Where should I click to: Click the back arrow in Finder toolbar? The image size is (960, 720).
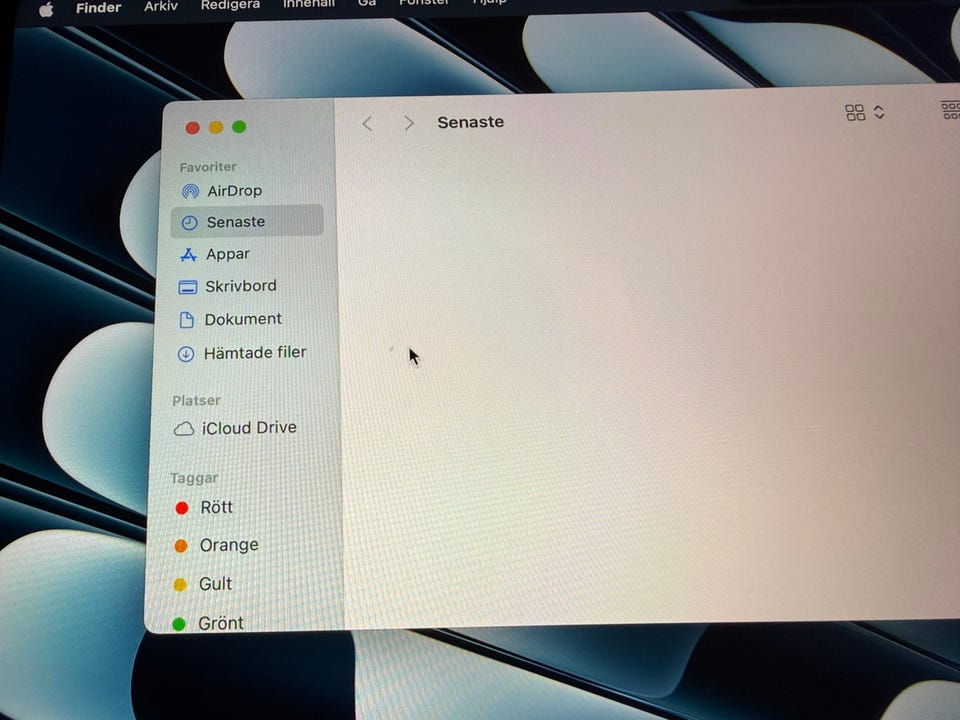click(x=367, y=124)
